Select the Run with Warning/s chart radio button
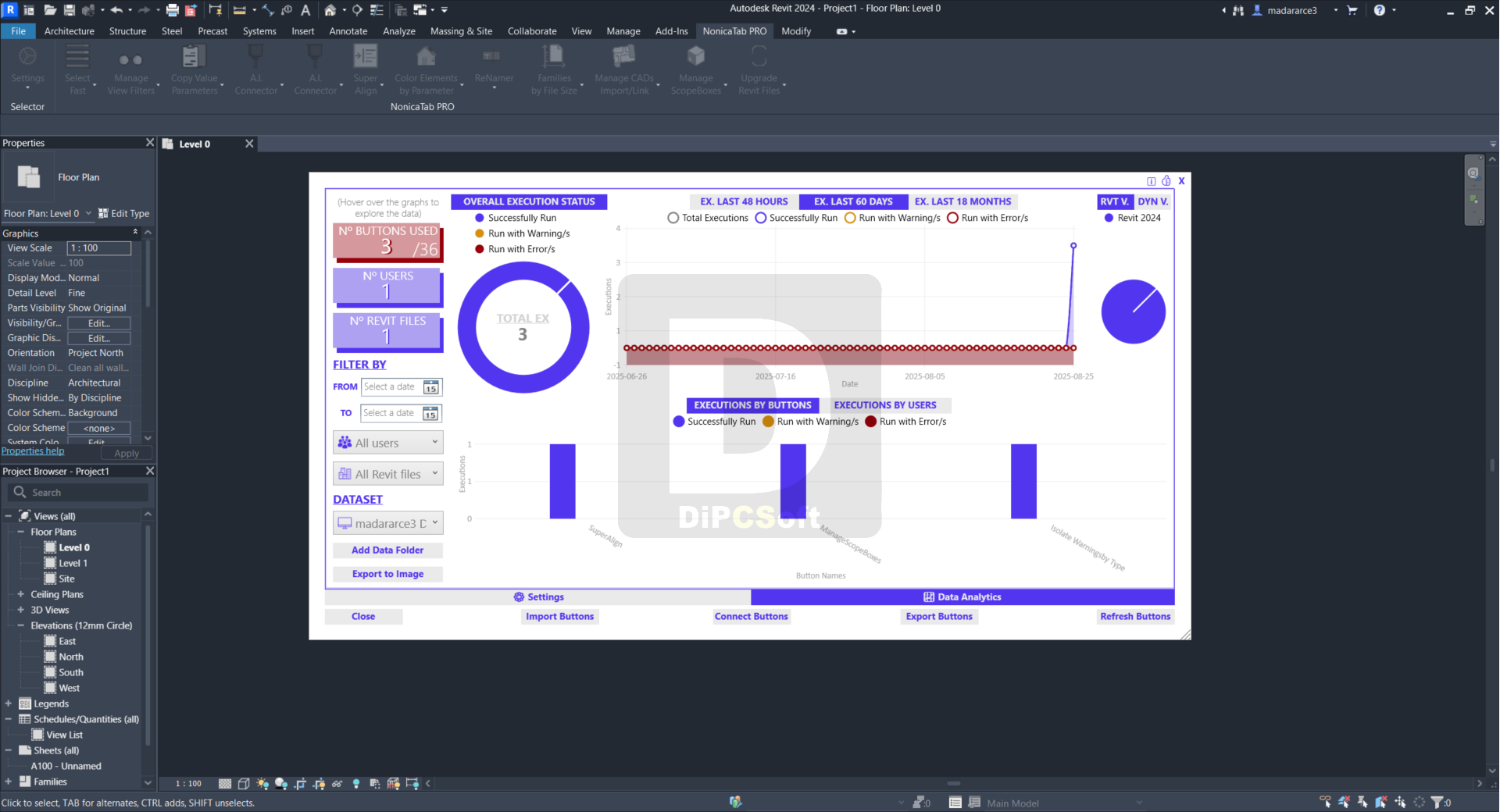Image resolution: width=1500 pixels, height=812 pixels. click(x=850, y=218)
